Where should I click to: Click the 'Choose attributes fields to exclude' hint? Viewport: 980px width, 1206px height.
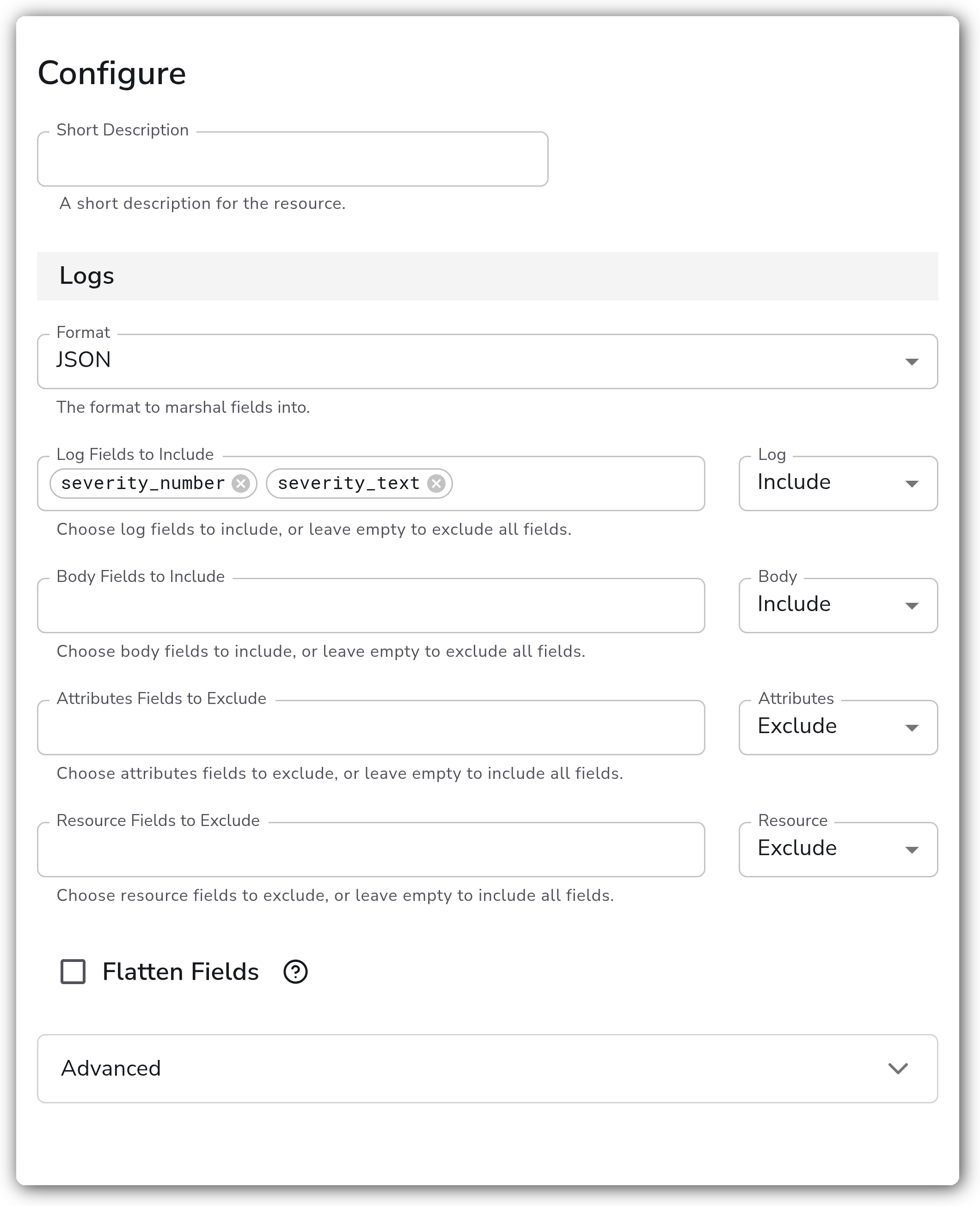[x=340, y=773]
